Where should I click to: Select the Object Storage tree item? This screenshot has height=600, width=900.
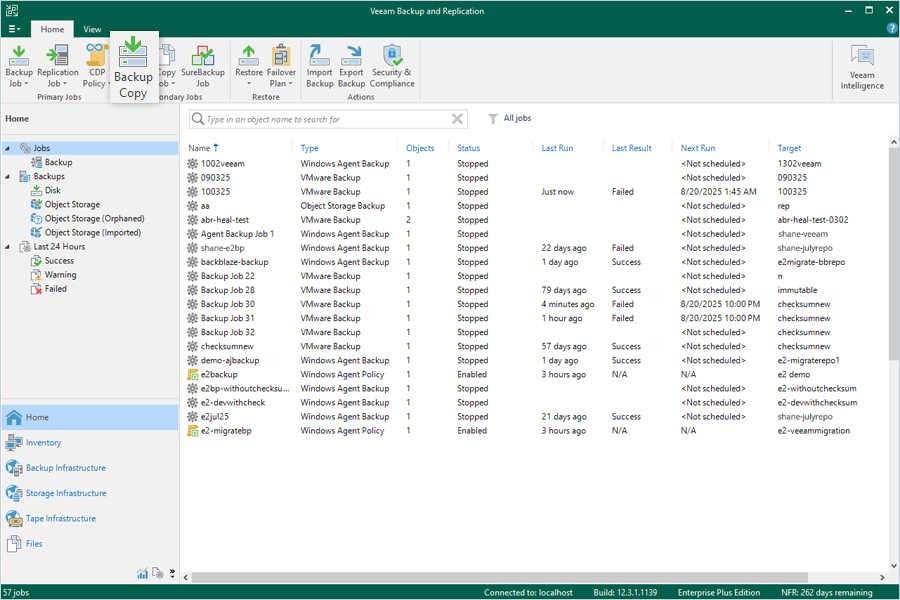click(65, 204)
